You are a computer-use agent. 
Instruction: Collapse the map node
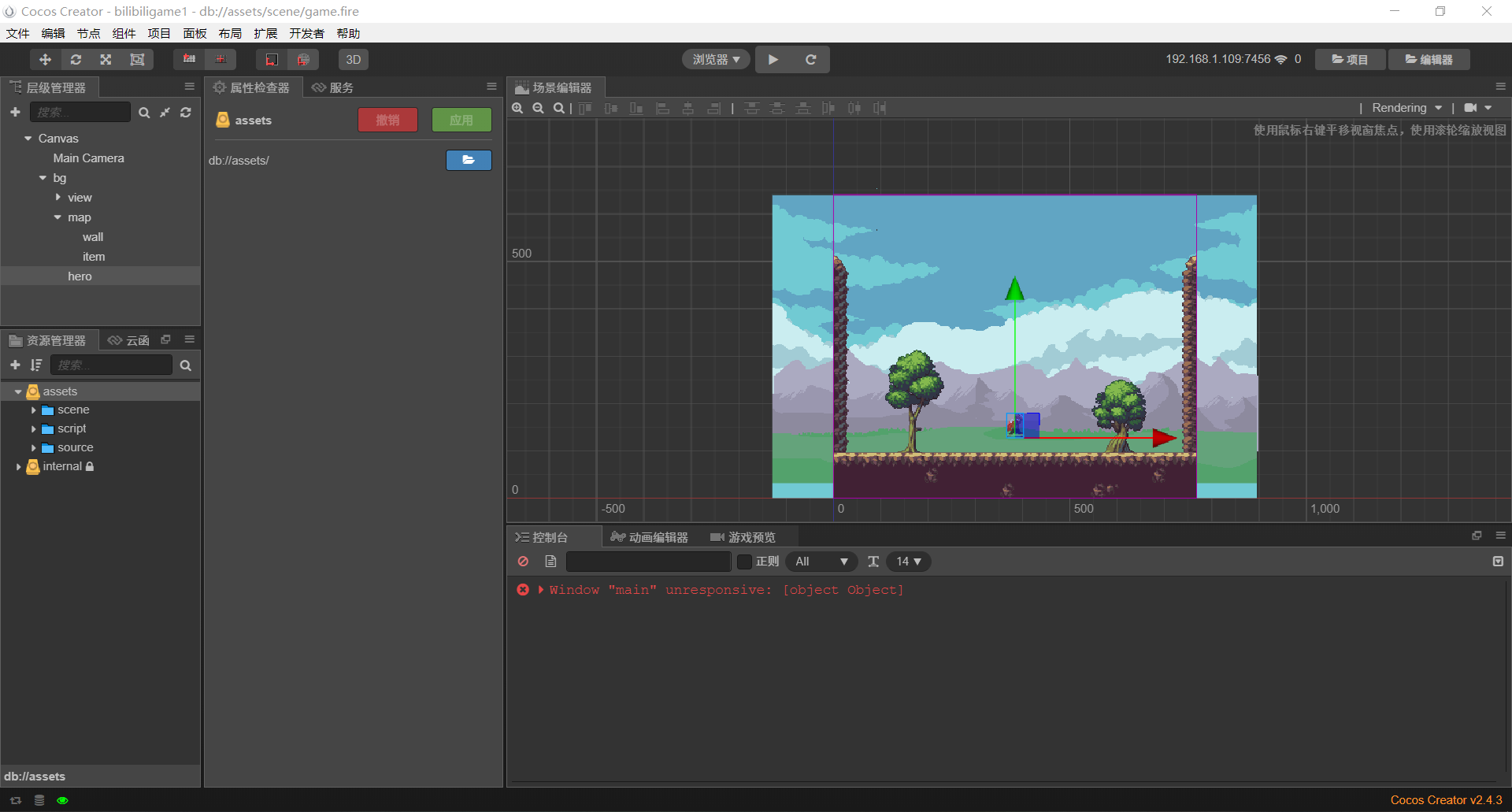(57, 217)
